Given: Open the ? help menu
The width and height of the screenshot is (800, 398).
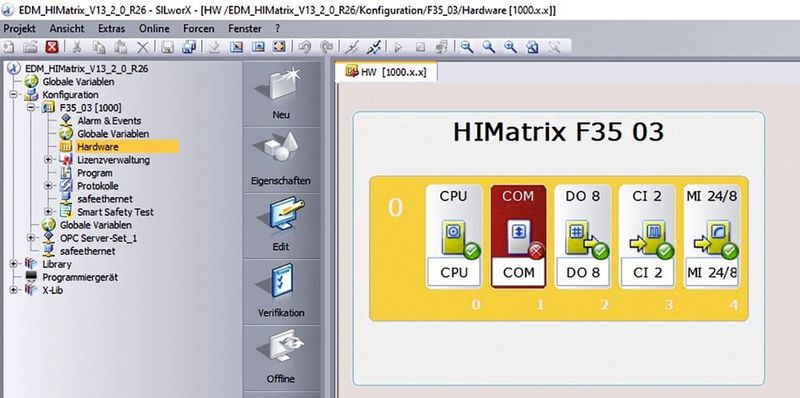Looking at the screenshot, I should (x=278, y=29).
